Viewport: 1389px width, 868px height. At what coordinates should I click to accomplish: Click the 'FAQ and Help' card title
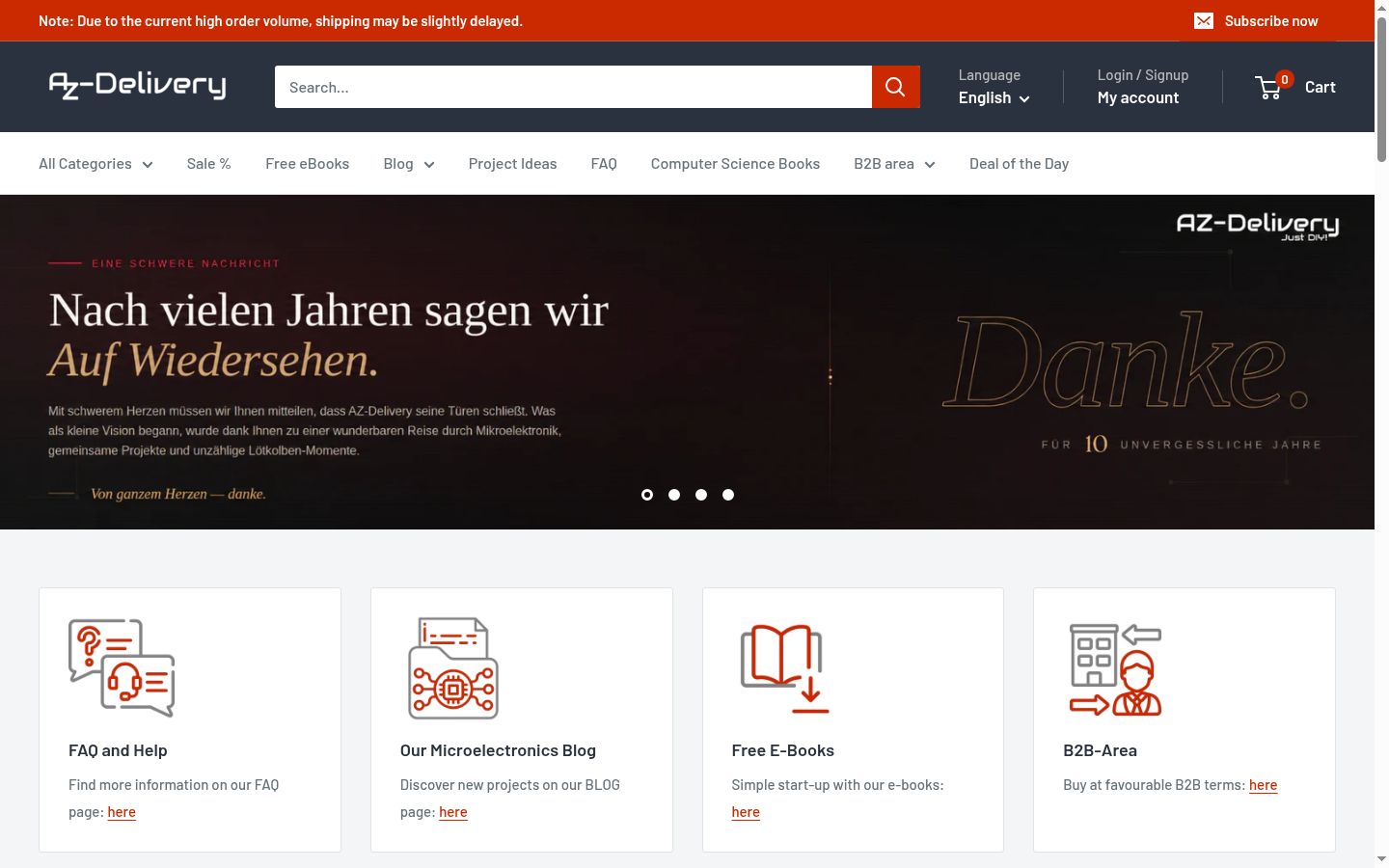[x=118, y=750]
